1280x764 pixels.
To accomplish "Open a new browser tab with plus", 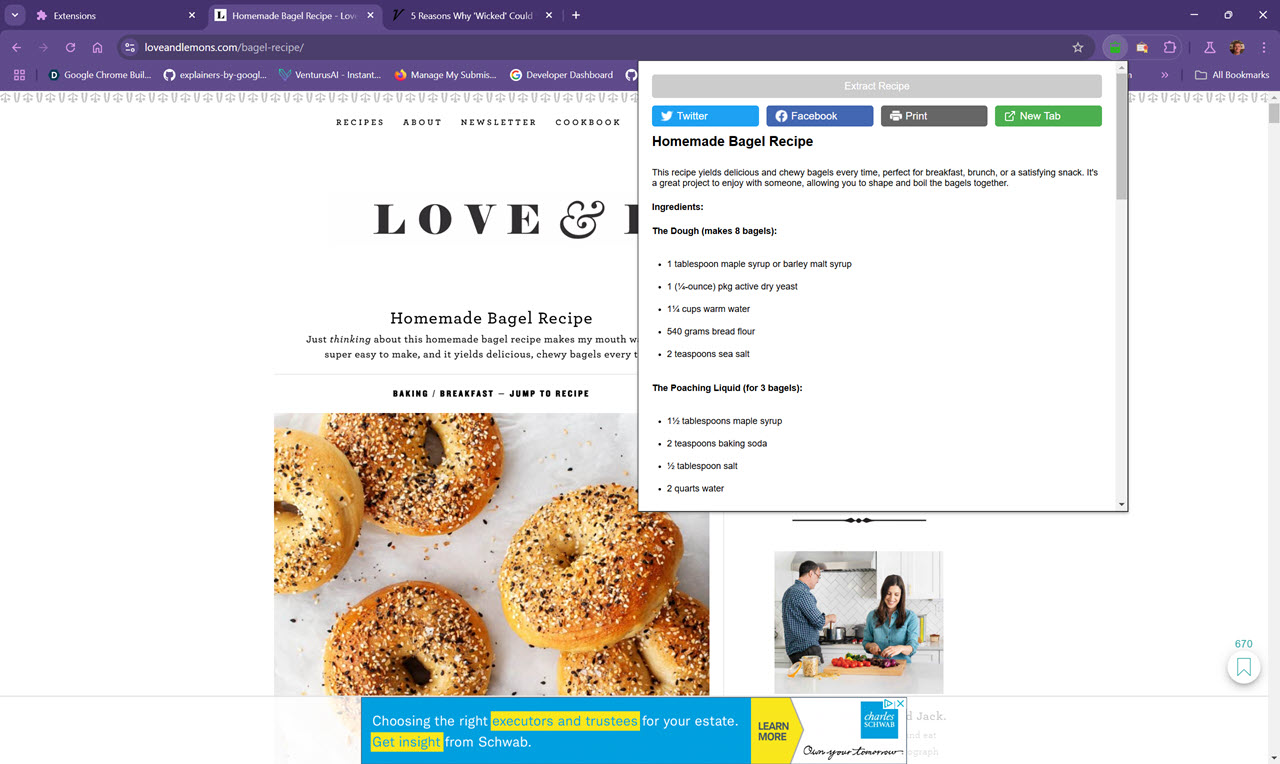I will coord(576,15).
